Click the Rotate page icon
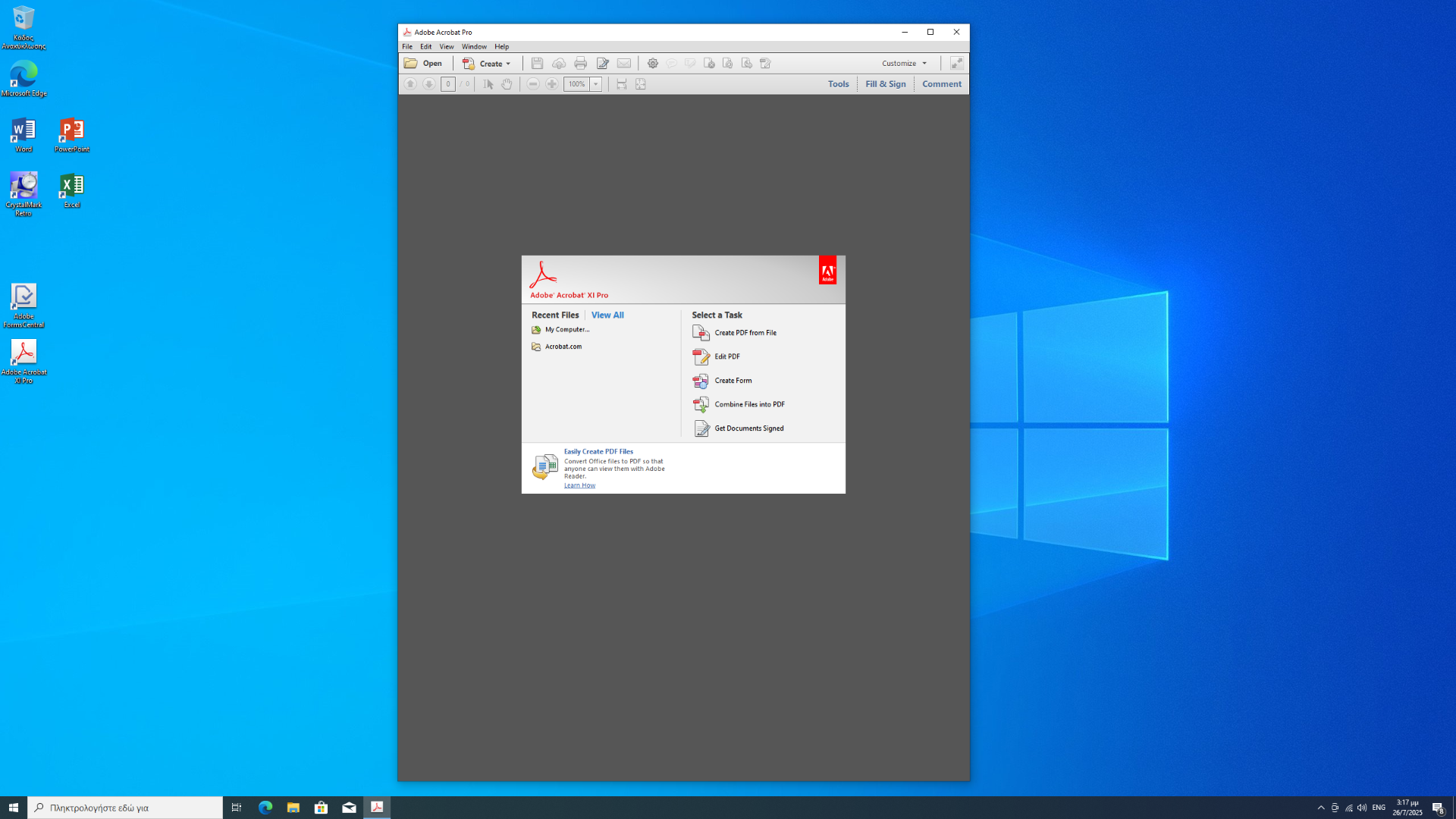Viewport: 1456px width, 819px height. tap(747, 64)
